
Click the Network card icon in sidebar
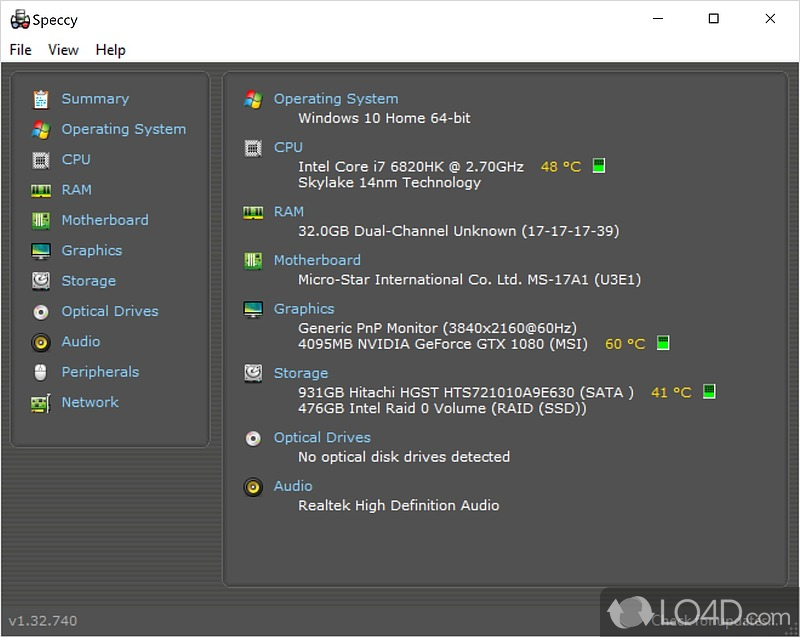point(41,403)
